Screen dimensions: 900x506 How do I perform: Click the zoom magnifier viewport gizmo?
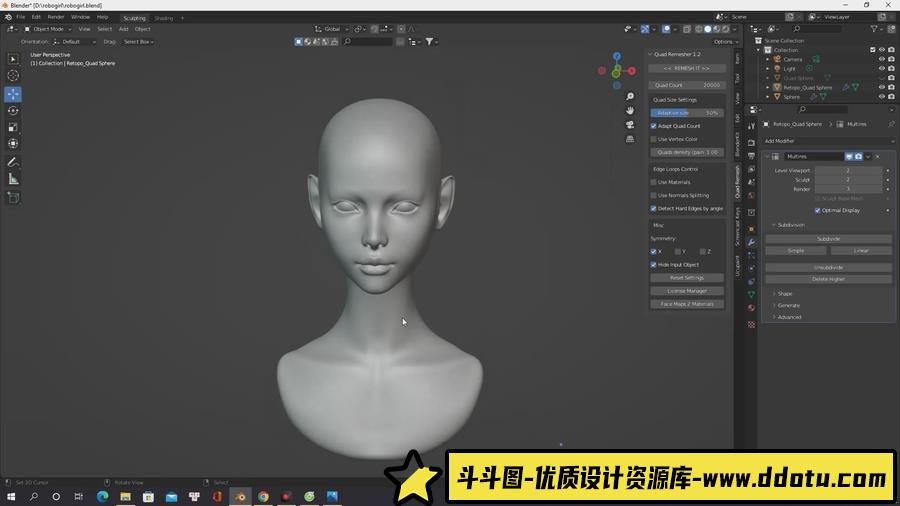pos(630,96)
